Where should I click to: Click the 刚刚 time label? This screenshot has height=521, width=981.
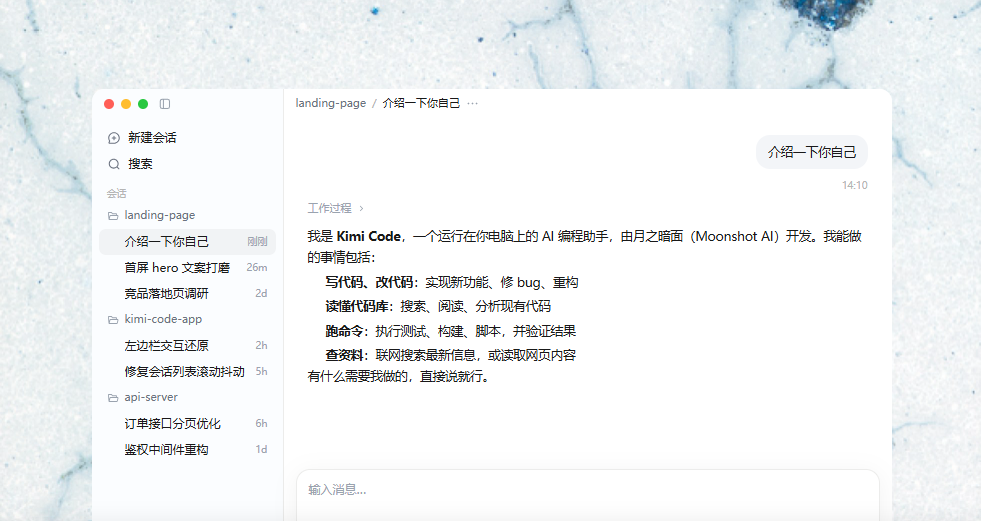click(x=257, y=241)
